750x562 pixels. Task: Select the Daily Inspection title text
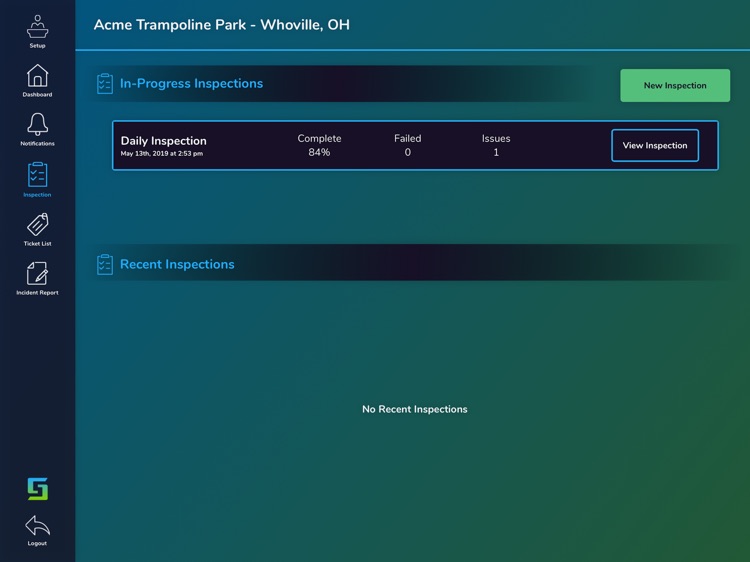[x=164, y=141]
